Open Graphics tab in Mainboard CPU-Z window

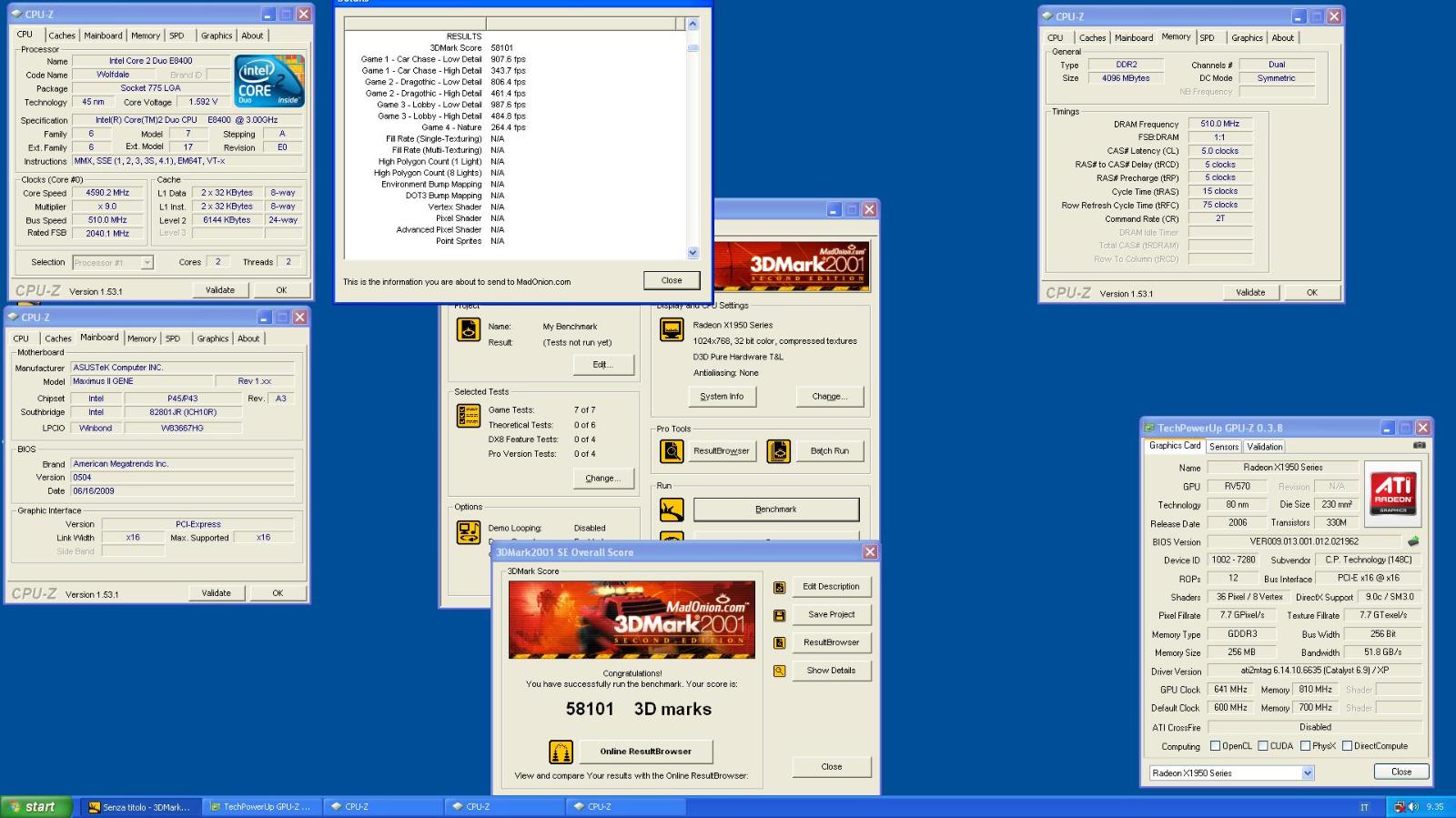213,338
